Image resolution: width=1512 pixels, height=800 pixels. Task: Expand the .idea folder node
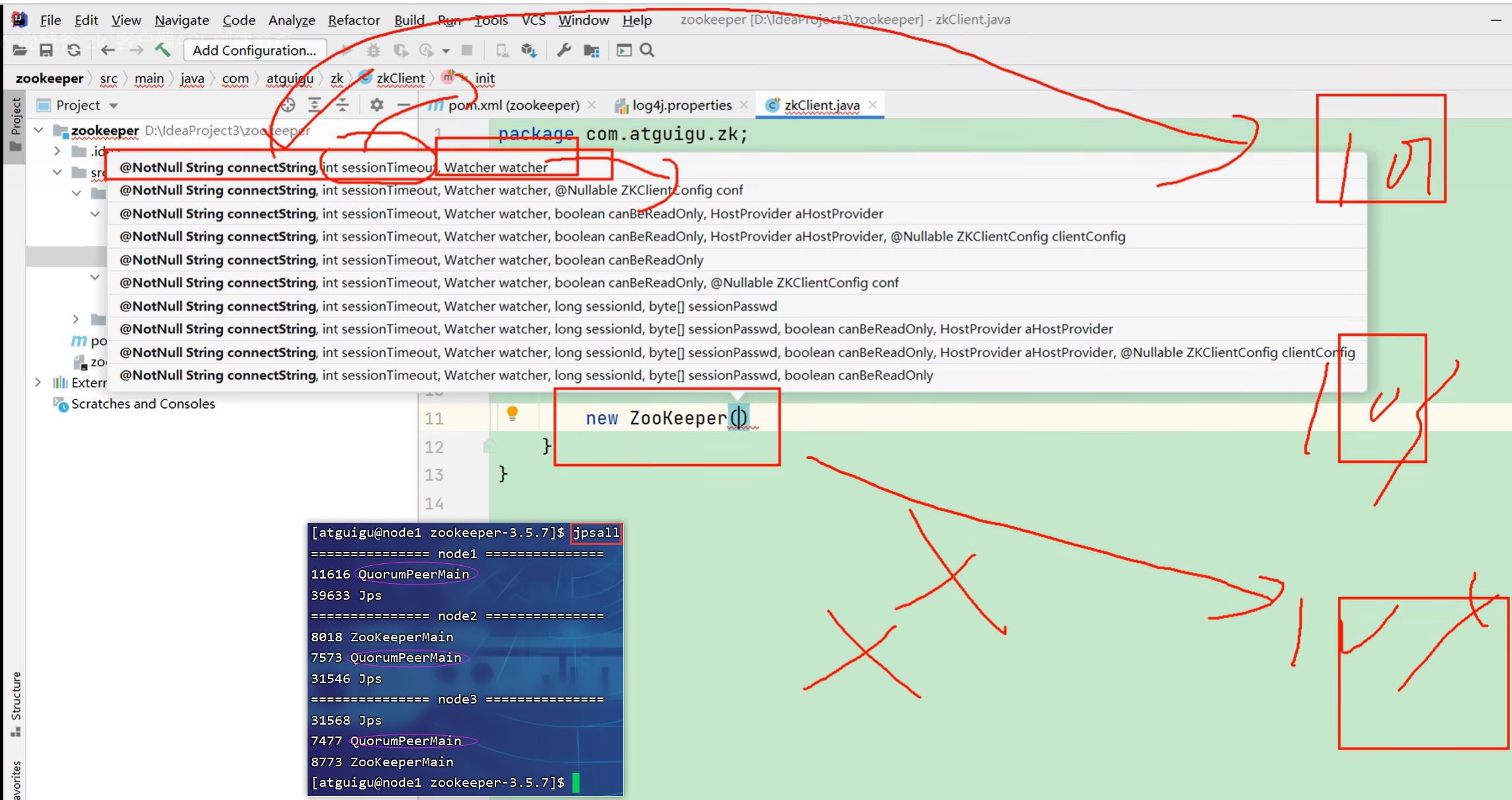(x=58, y=151)
